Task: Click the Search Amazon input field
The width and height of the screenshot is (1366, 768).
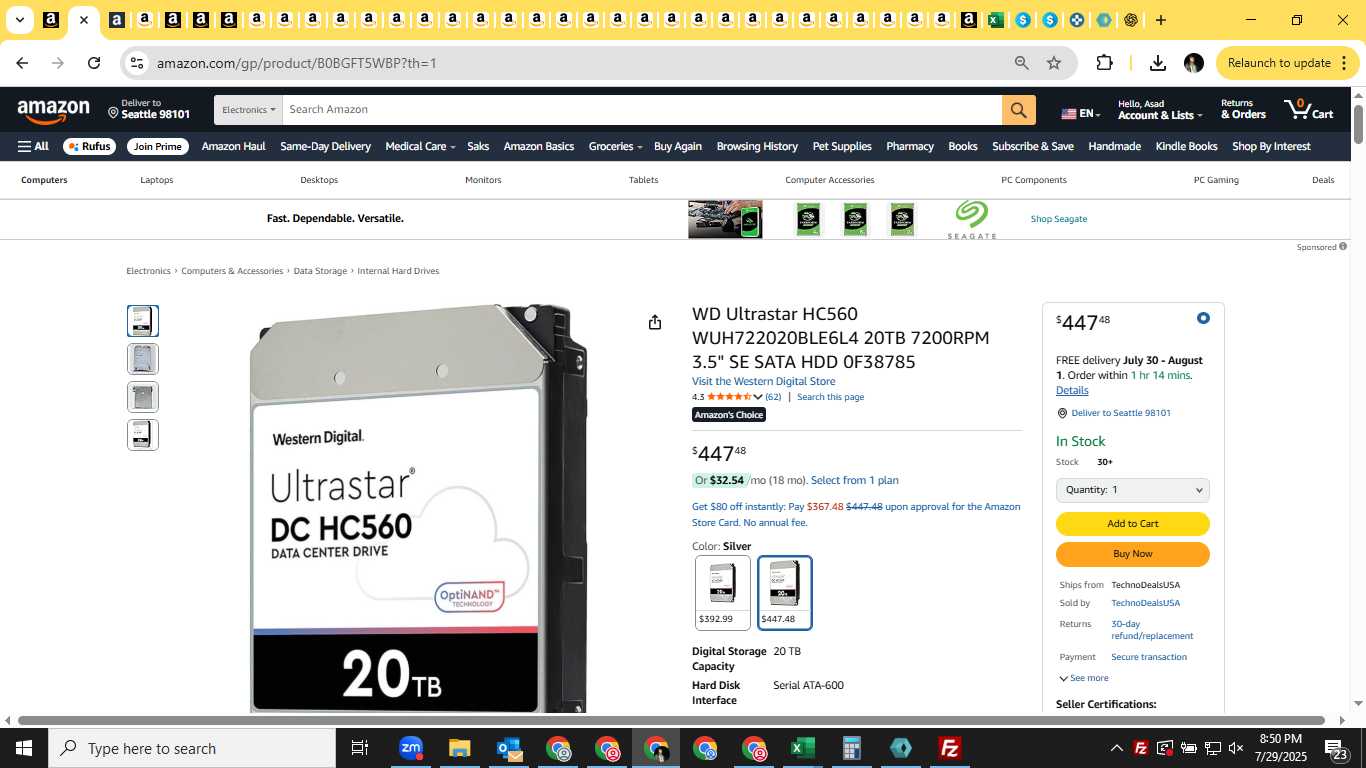Action: tap(642, 110)
